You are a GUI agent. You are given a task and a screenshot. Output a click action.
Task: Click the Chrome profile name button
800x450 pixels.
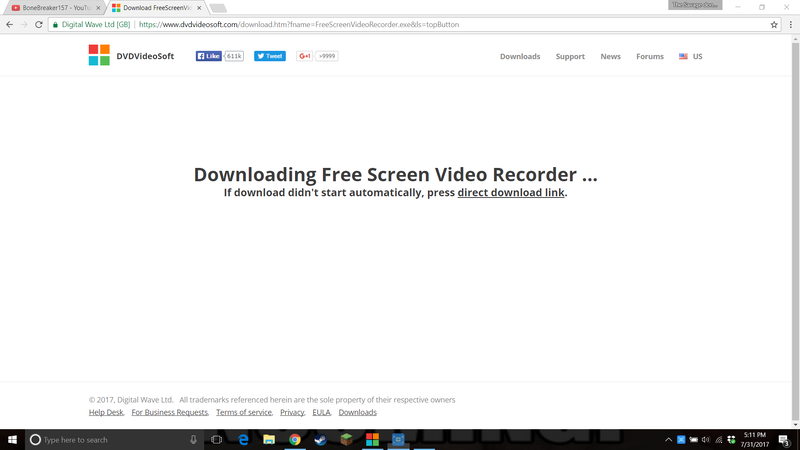695,5
